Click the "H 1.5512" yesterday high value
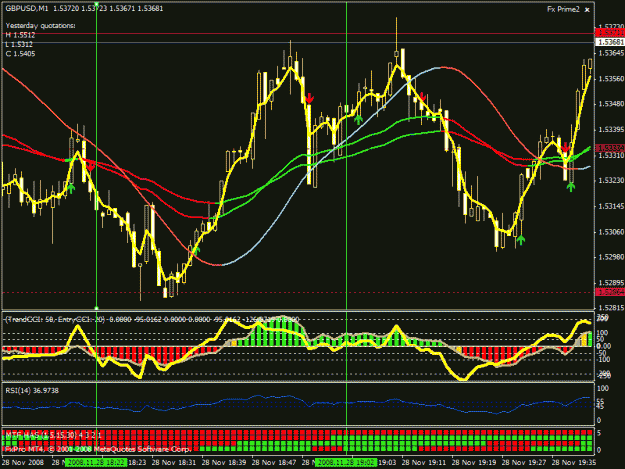This screenshot has height=469, width=625. tap(20, 35)
